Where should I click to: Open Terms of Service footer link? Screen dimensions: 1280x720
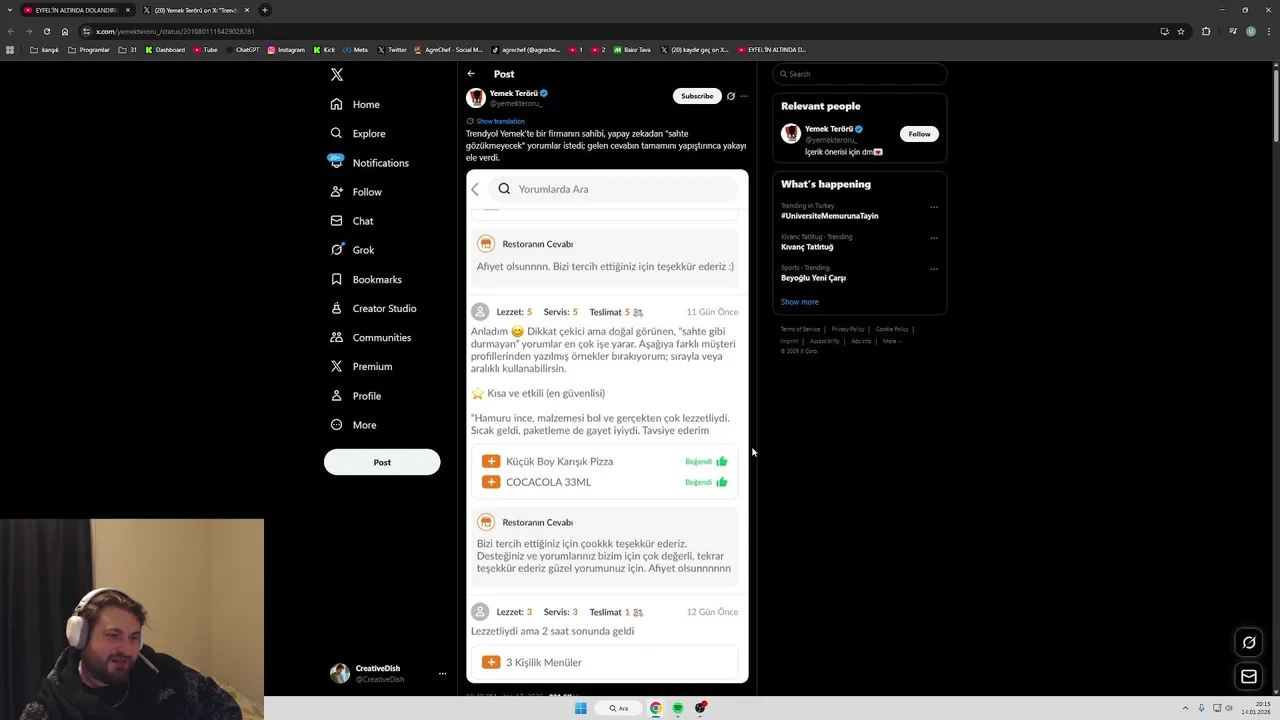(800, 329)
